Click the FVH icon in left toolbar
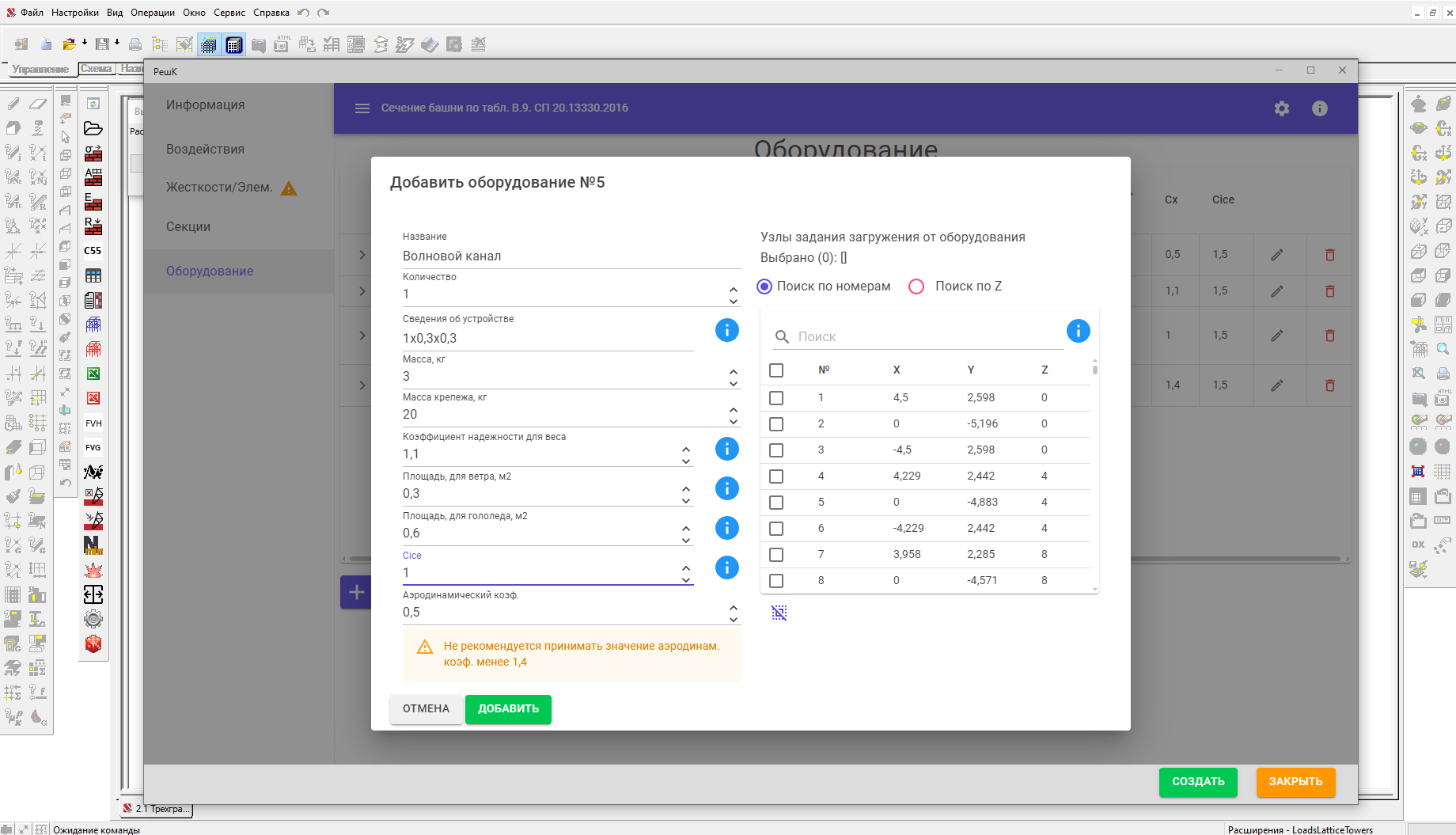This screenshot has height=835, width=1456. (93, 423)
